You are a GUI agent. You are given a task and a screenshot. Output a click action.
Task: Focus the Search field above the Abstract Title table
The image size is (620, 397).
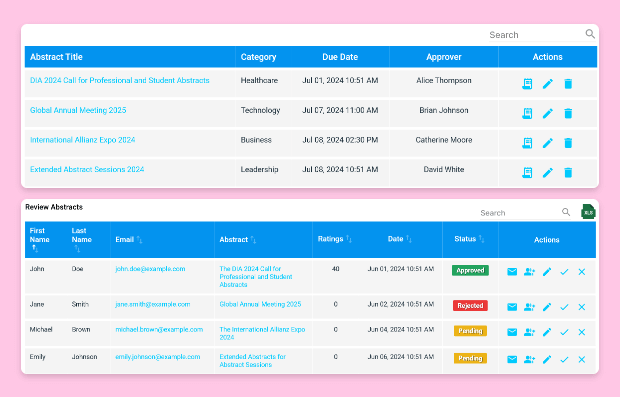click(536, 35)
